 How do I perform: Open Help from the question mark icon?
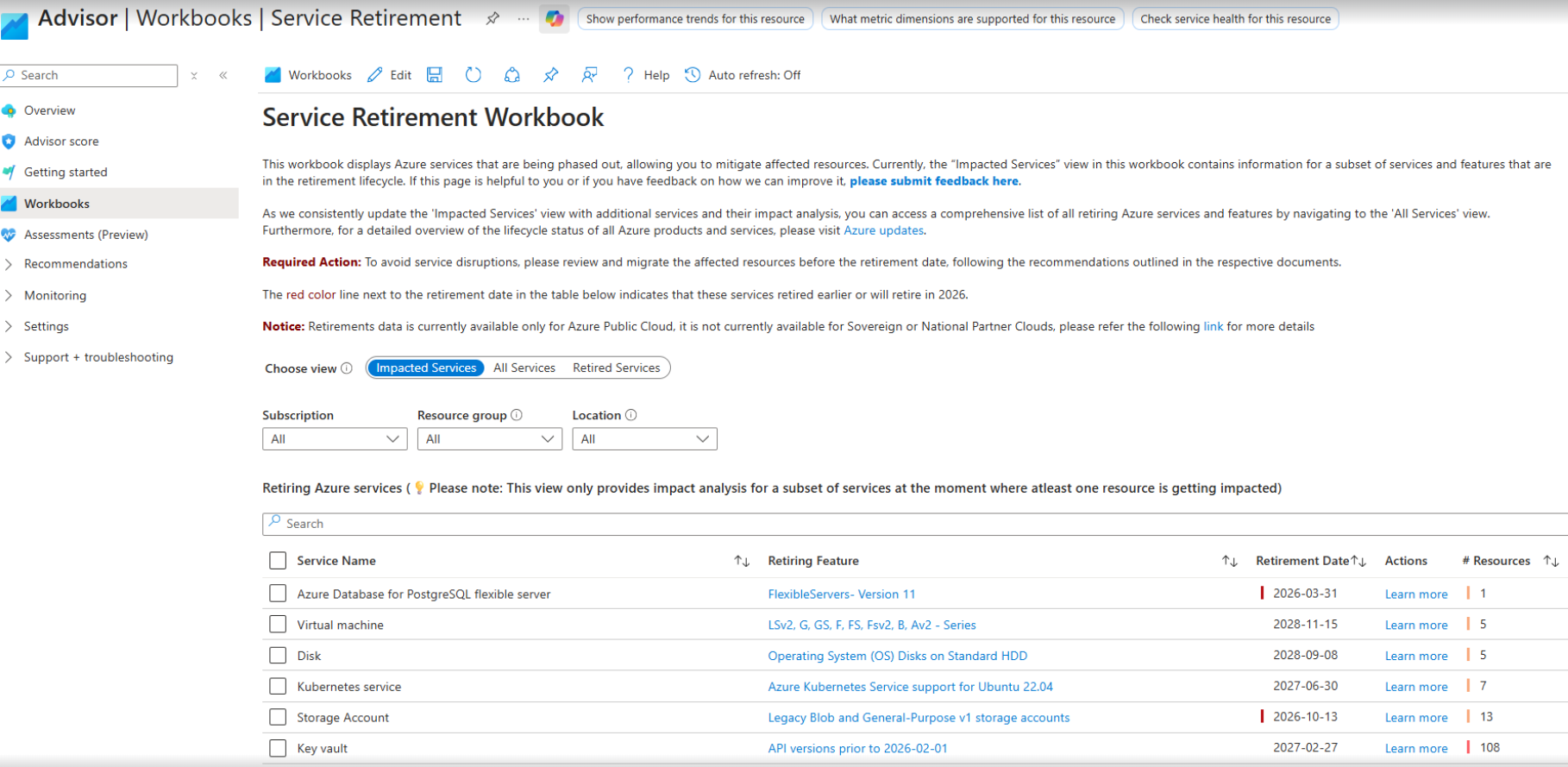(x=629, y=75)
